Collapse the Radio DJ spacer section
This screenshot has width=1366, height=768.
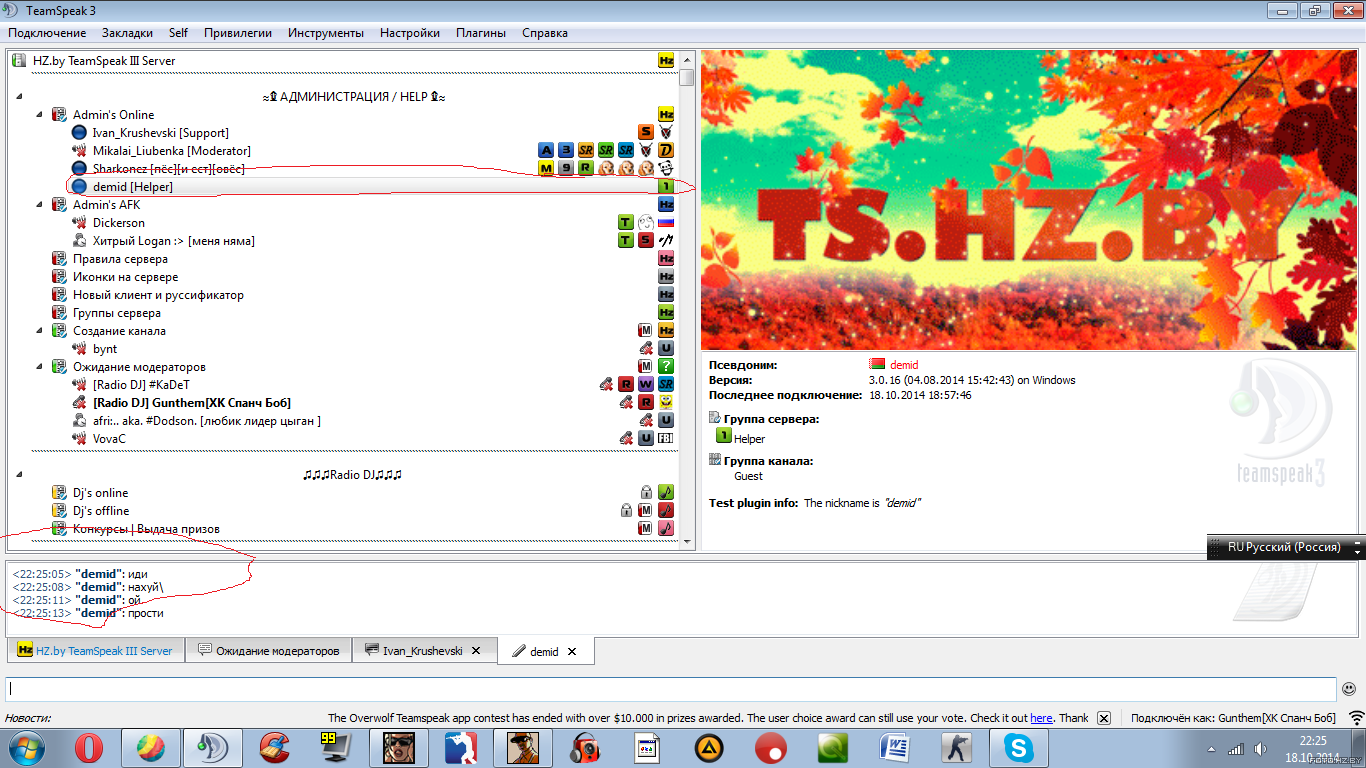point(19,474)
